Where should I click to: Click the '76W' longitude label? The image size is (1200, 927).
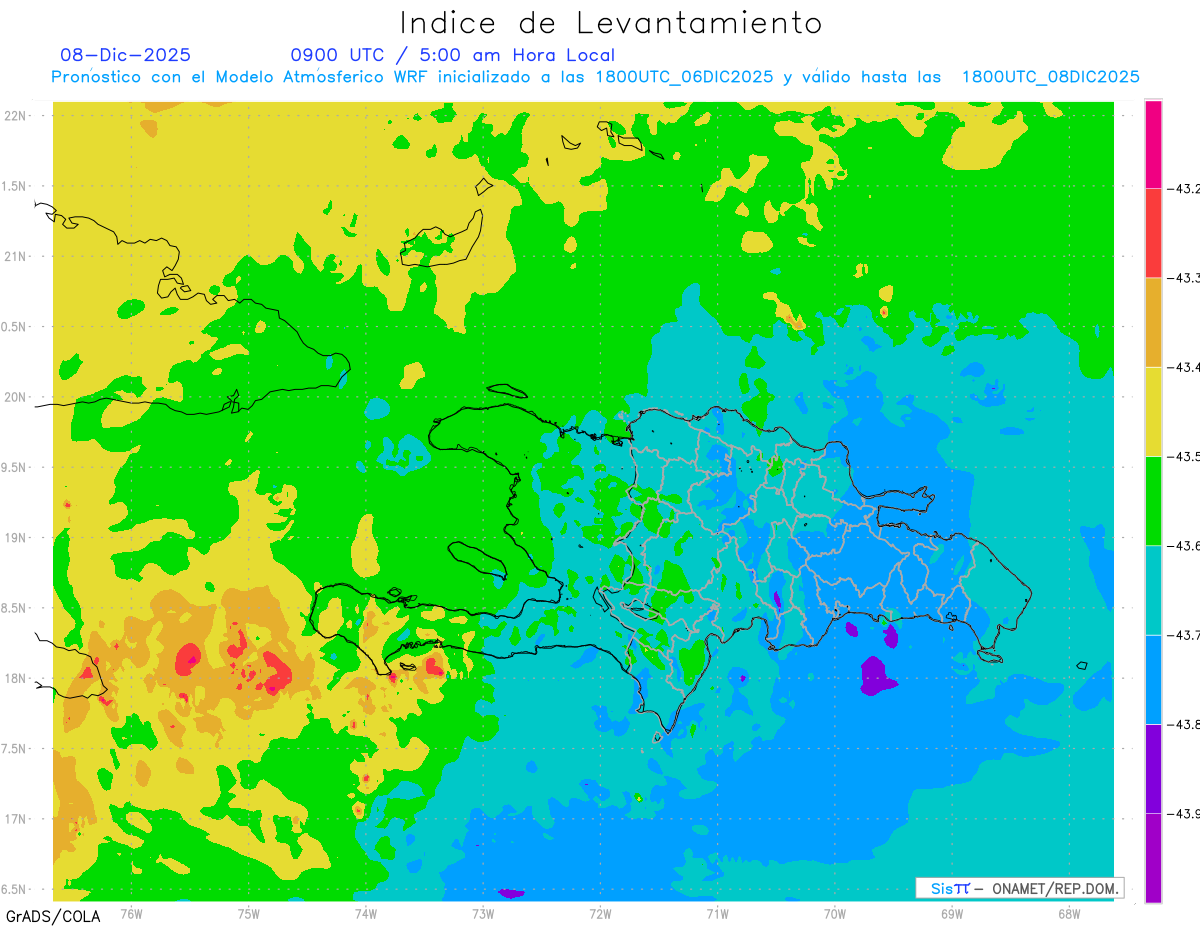pos(131,913)
